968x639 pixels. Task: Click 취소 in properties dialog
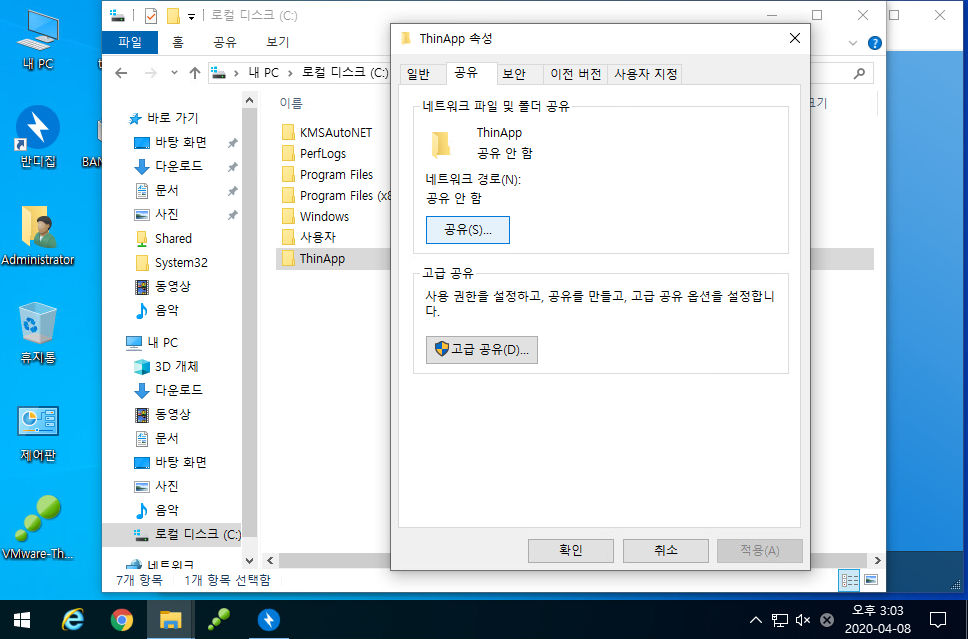coord(666,550)
